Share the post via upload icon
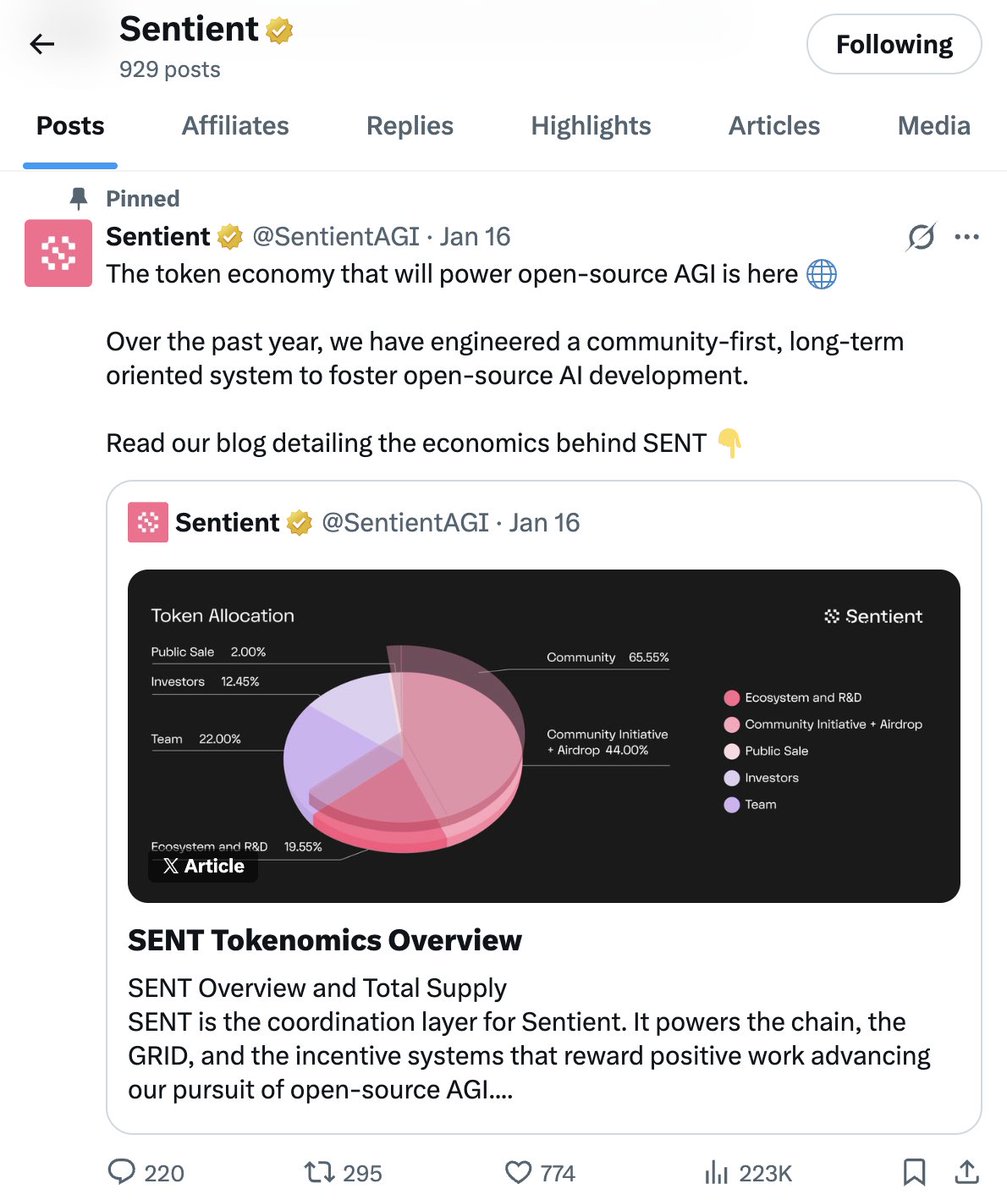 tap(966, 1172)
